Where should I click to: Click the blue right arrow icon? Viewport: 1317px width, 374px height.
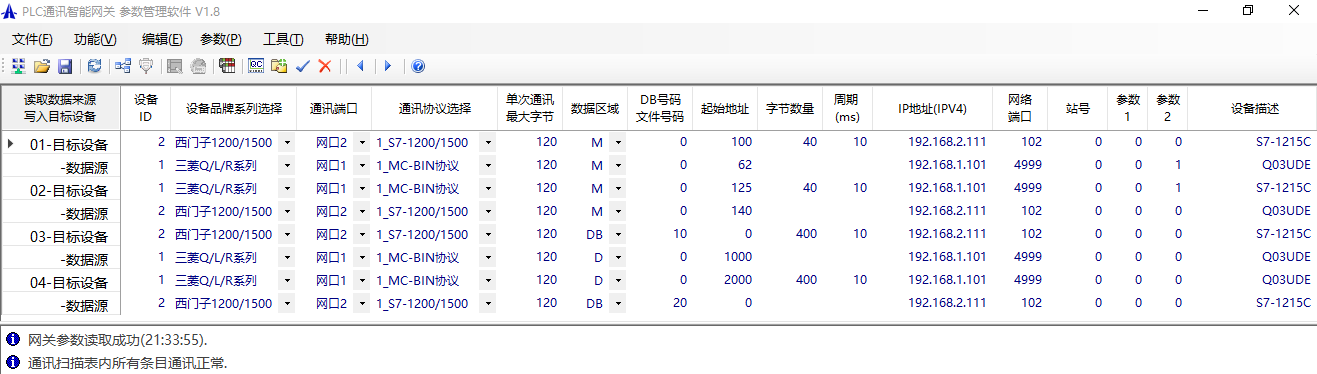click(387, 66)
